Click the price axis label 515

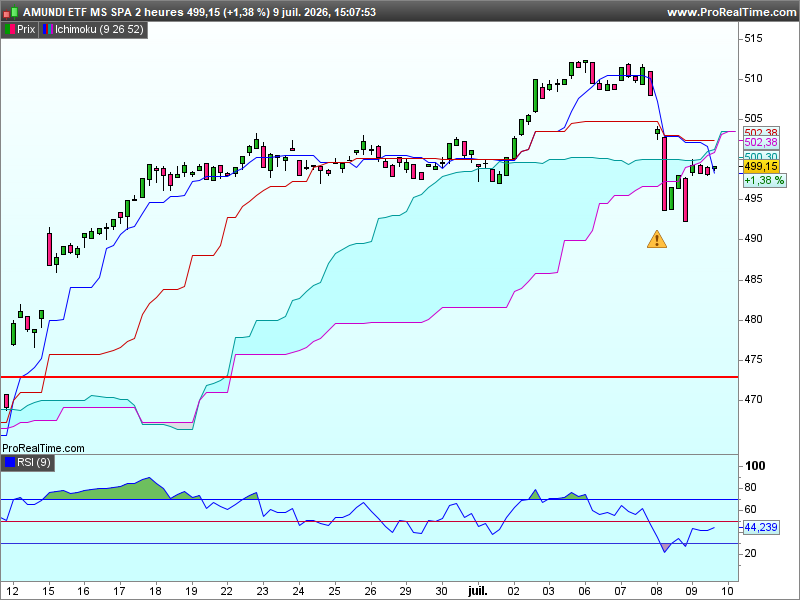(x=754, y=38)
